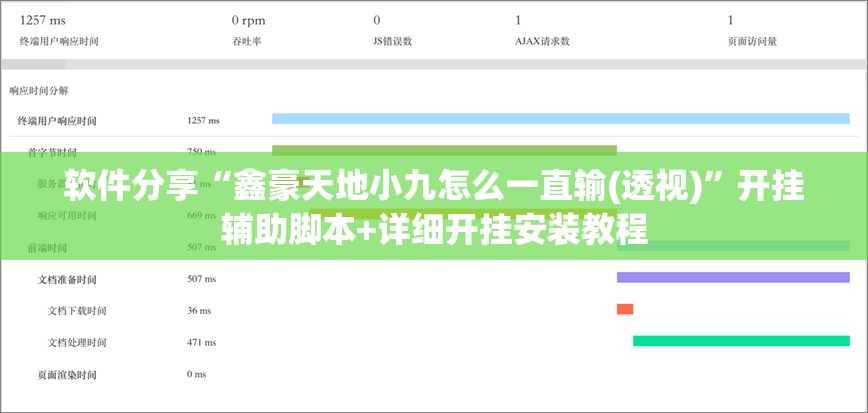The image size is (868, 413).
Task: Select the AJAX请求数 metric label
Action: point(542,42)
